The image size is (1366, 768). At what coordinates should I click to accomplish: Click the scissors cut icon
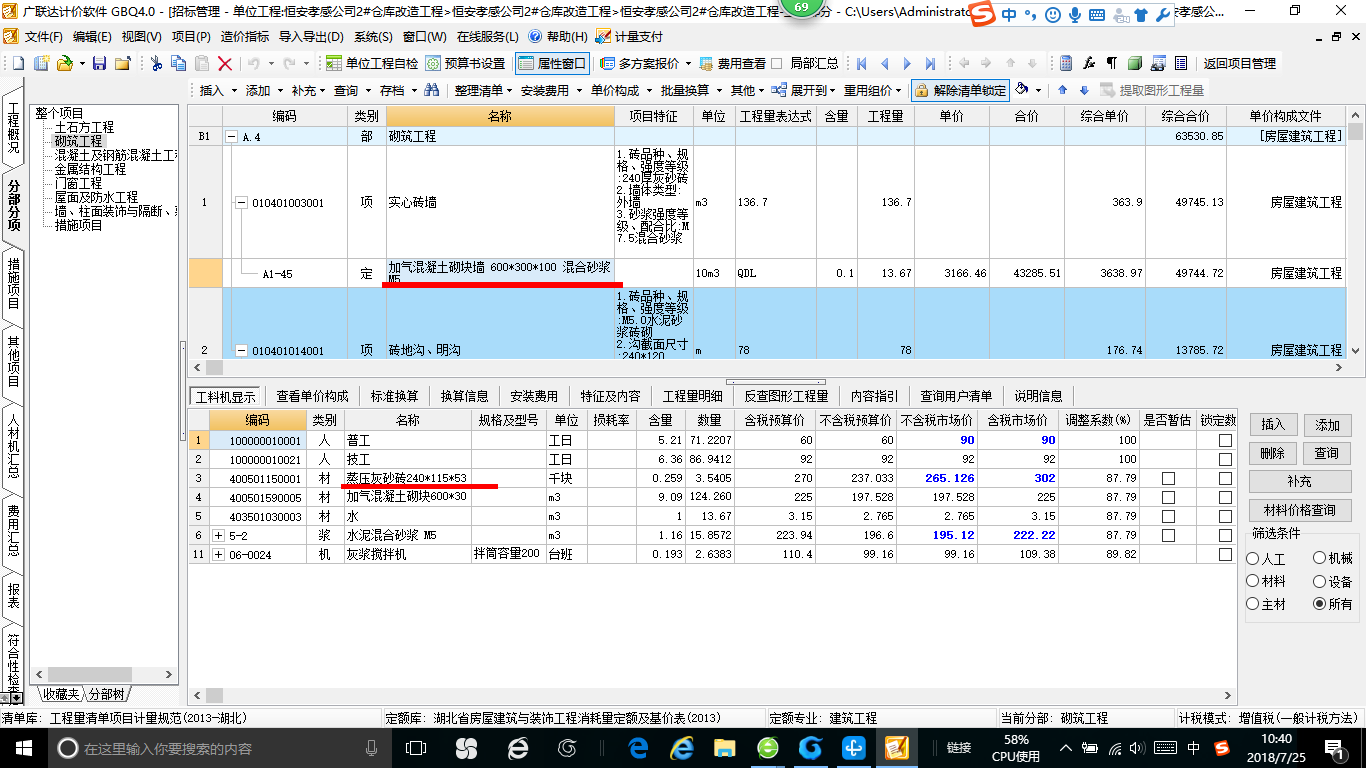pos(157,63)
